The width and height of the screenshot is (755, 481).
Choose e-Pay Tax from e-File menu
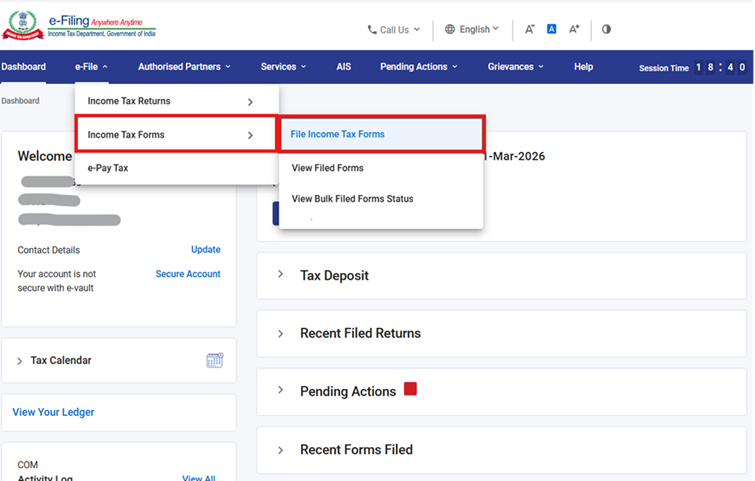108,168
